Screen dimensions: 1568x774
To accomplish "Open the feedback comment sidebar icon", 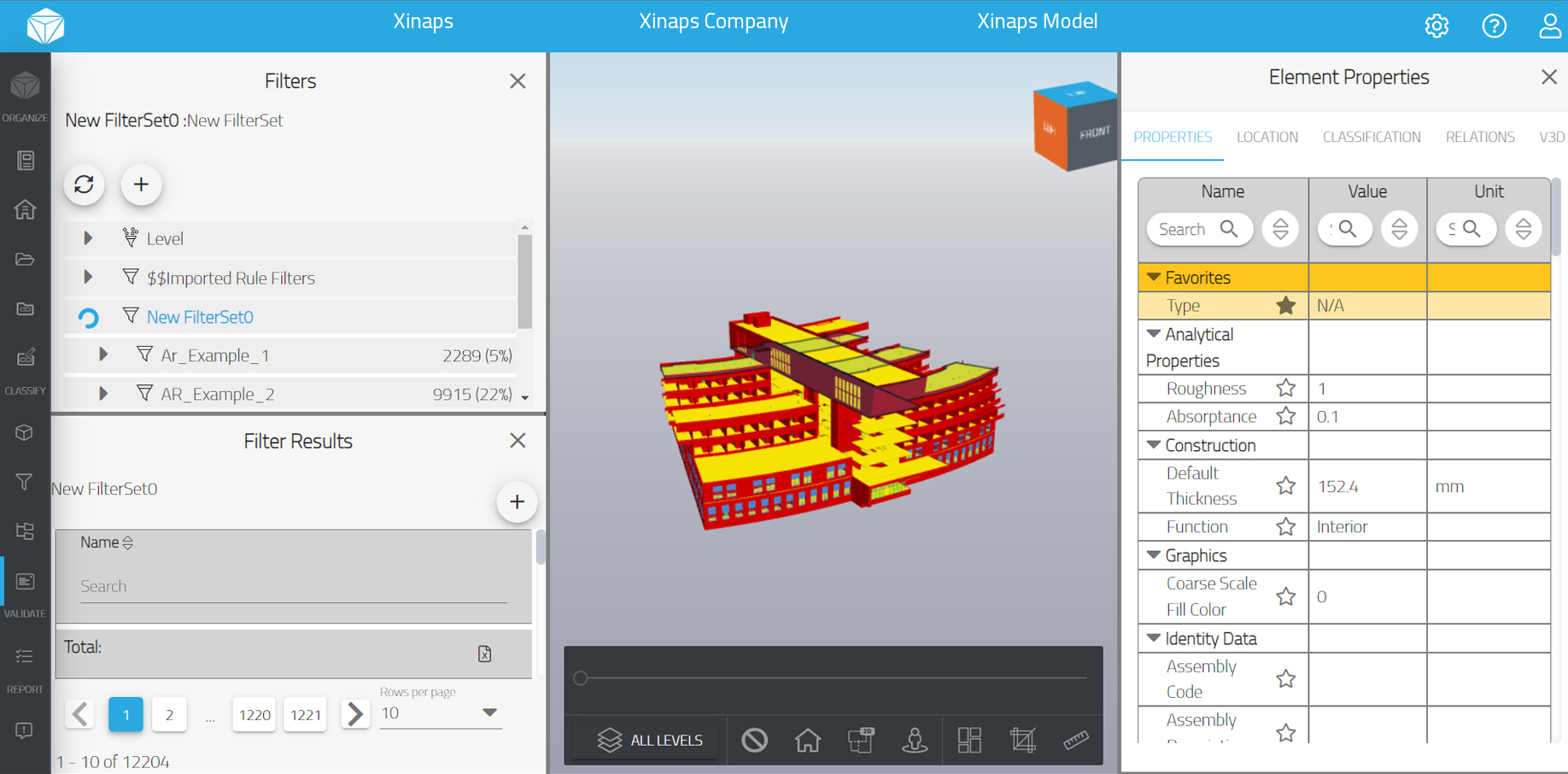I will 25,730.
